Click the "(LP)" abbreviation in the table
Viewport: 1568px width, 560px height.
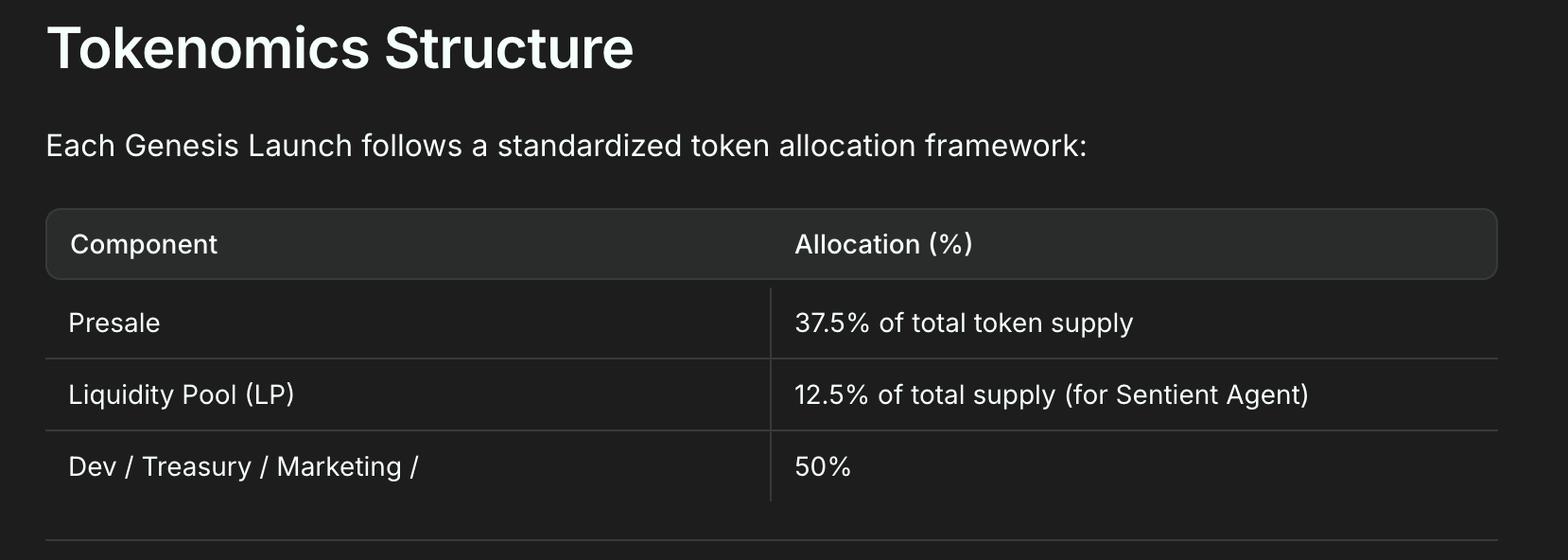point(270,394)
